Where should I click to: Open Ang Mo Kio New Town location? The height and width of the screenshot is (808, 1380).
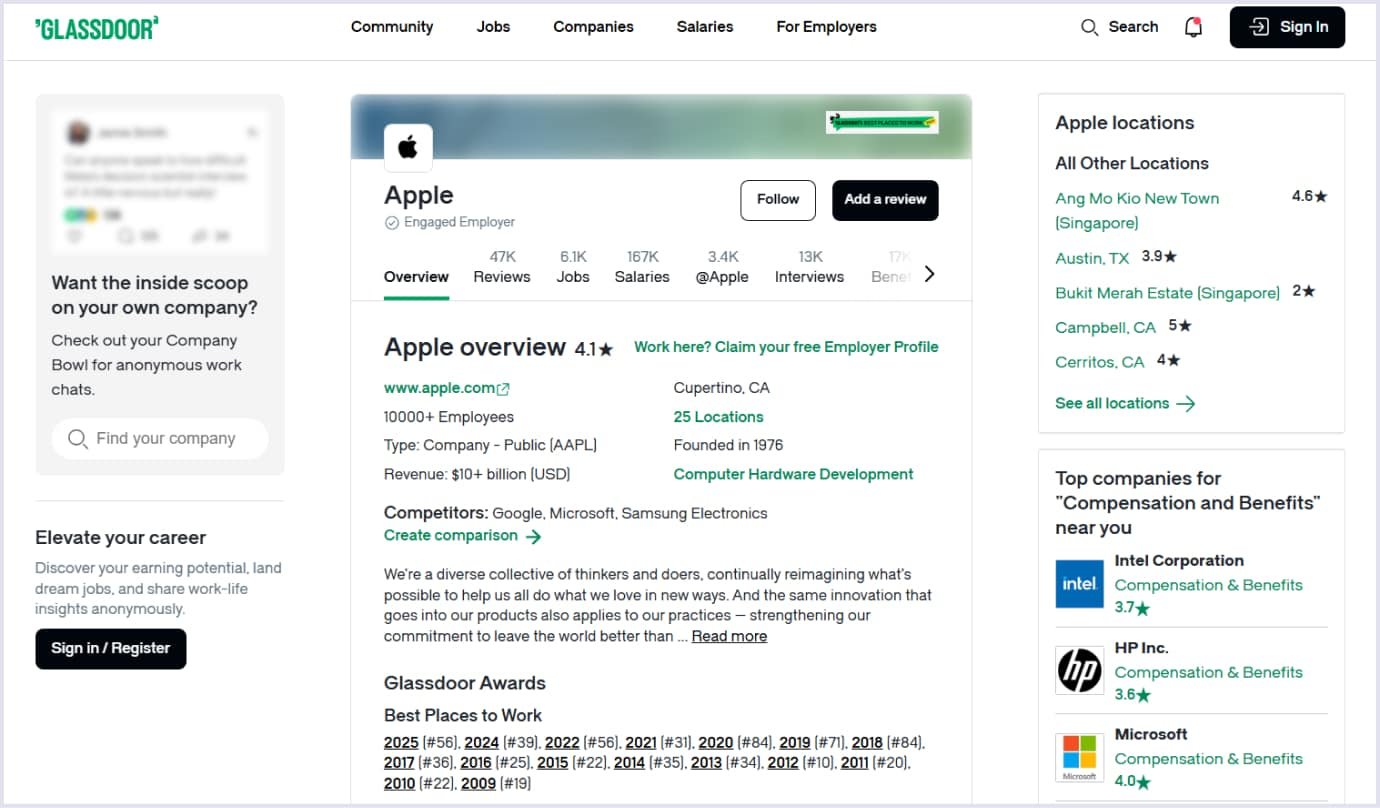[x=1137, y=210]
